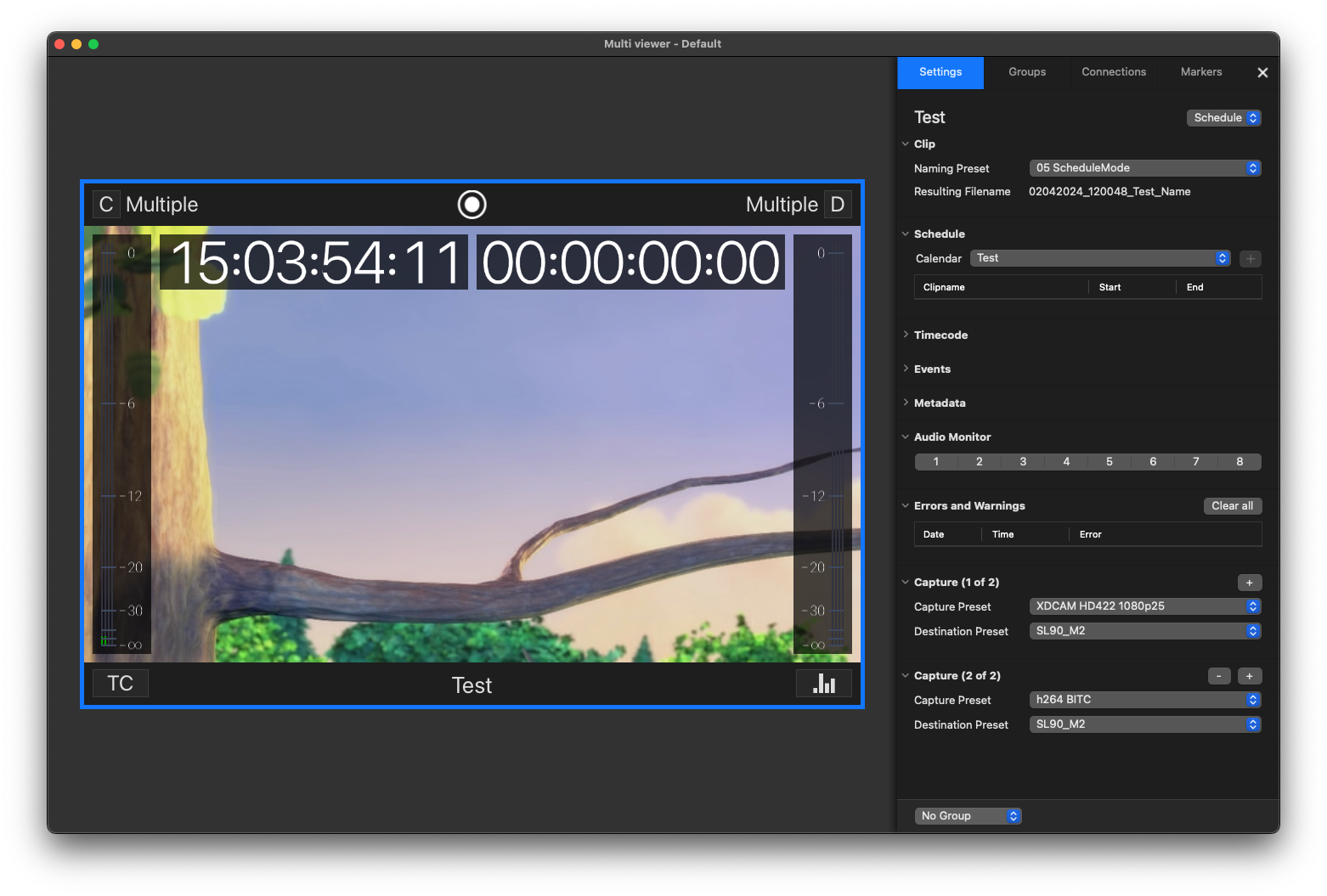Click the Clear all button

(1233, 506)
